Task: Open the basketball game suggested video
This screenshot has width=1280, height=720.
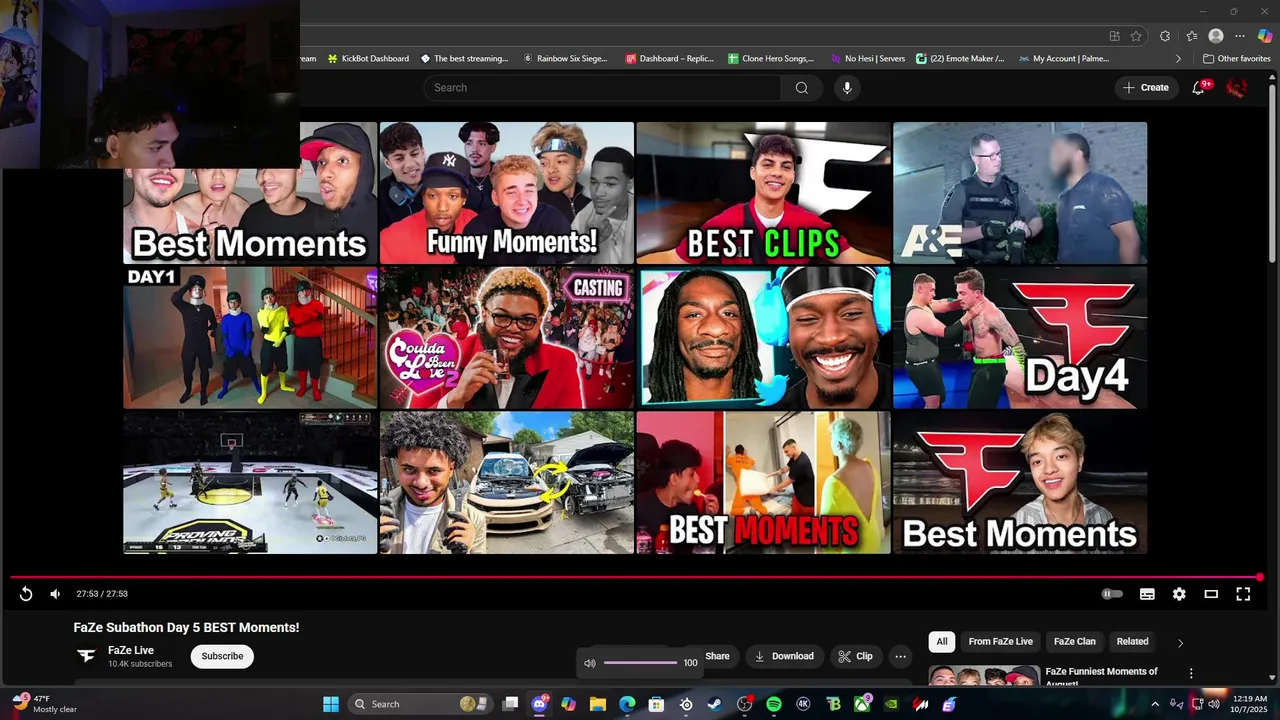Action: pyautogui.click(x=250, y=483)
